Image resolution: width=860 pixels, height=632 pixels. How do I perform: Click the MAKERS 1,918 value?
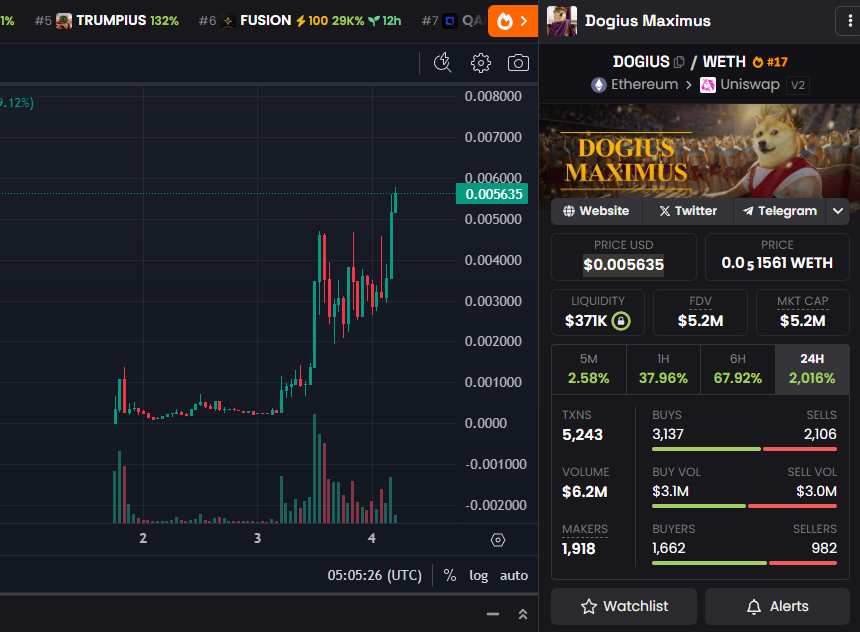tap(579, 549)
